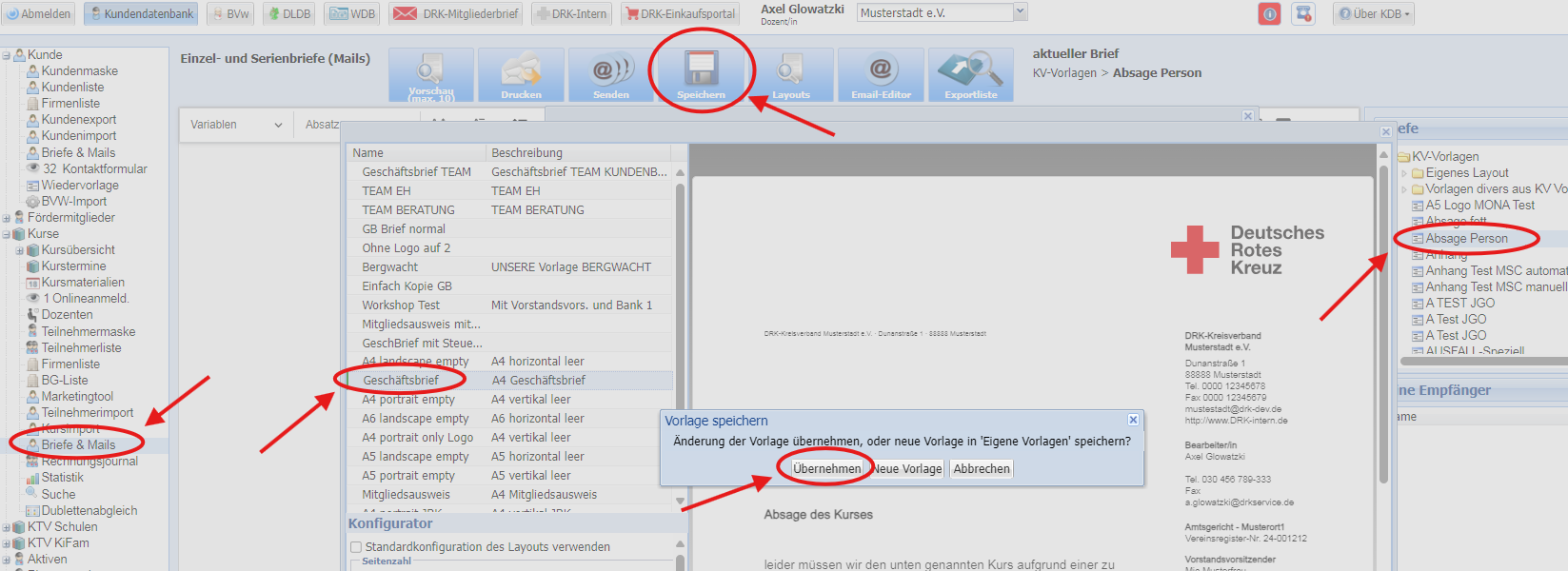This screenshot has width=1568, height=571.
Task: Open the Variablen dropdown
Action: pyautogui.click(x=236, y=125)
